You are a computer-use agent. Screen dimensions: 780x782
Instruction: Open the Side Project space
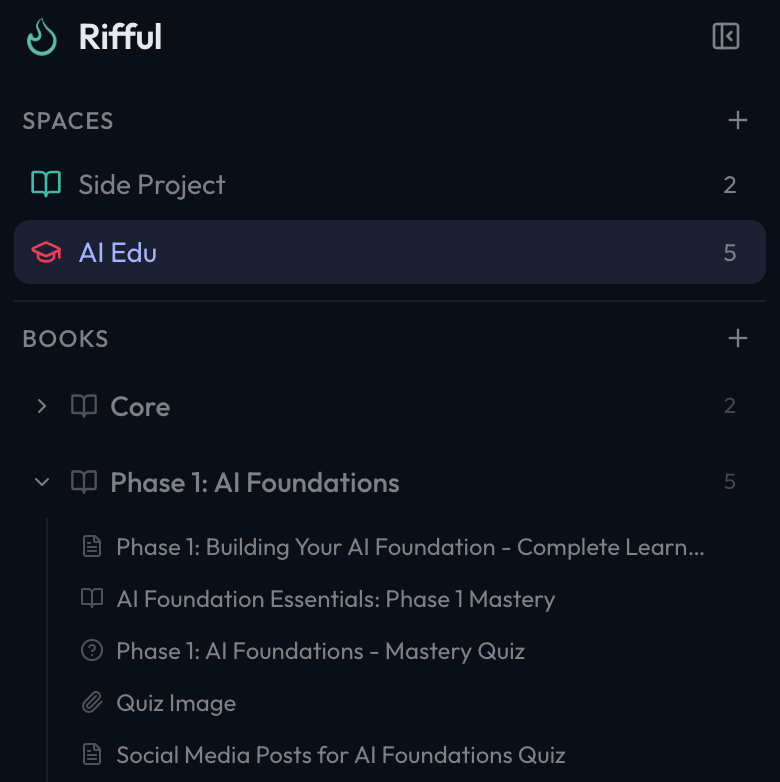point(152,185)
